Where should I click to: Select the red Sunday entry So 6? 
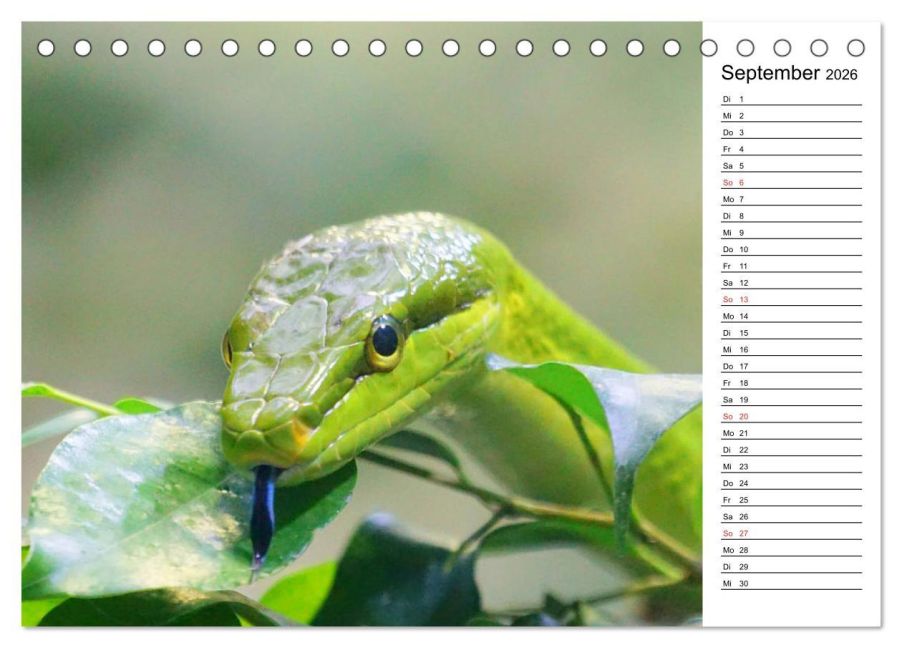[x=734, y=183]
